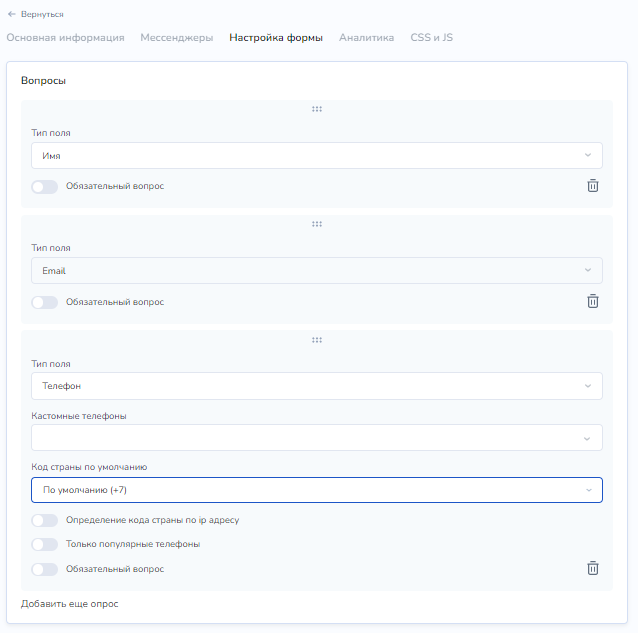
Task: Enable Определение кода страны по ip адресу
Action: pos(45,520)
